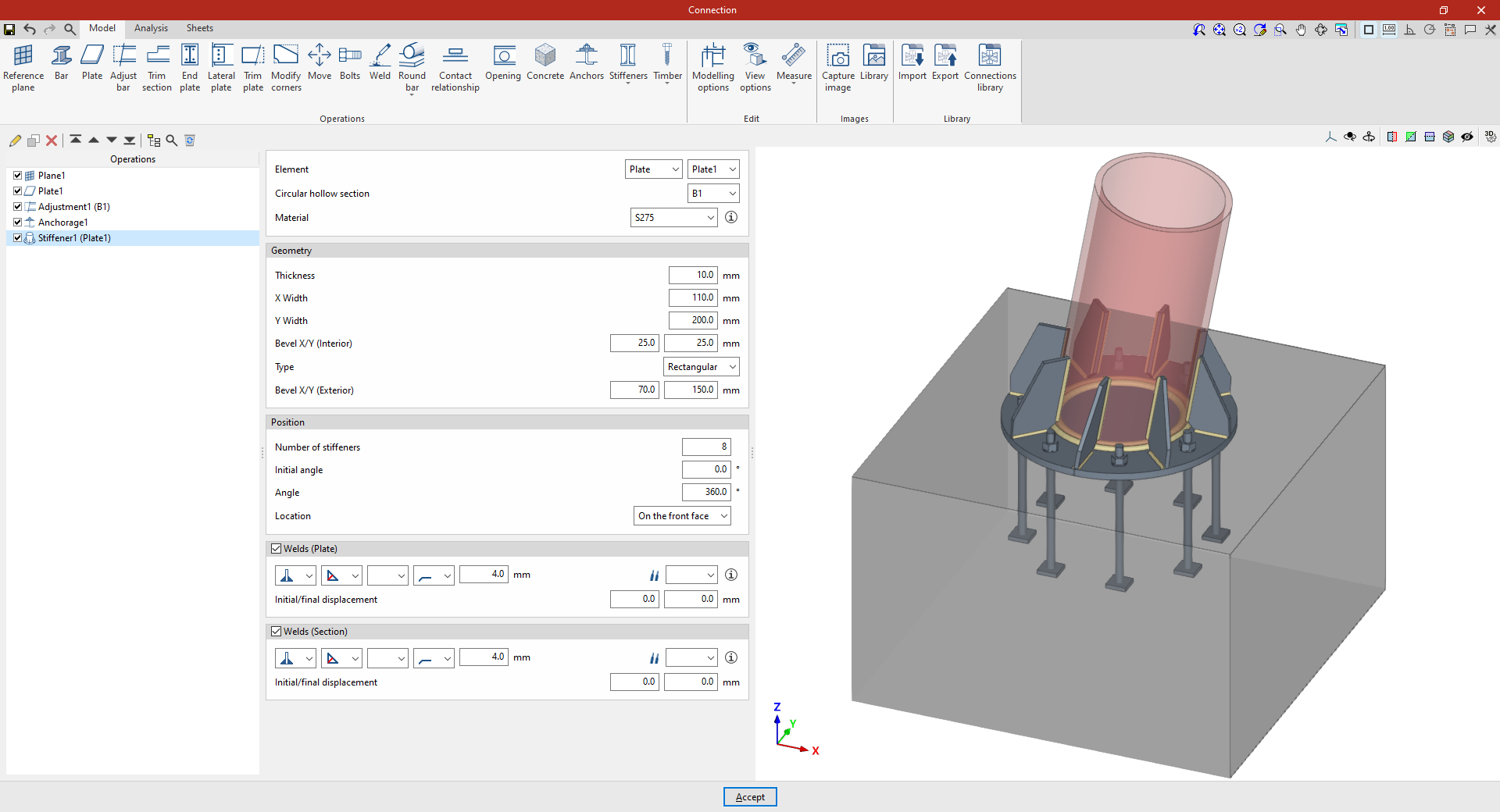The image size is (1500, 812).
Task: Select Adjustment1 (B1) in operations list
Action: click(x=73, y=207)
